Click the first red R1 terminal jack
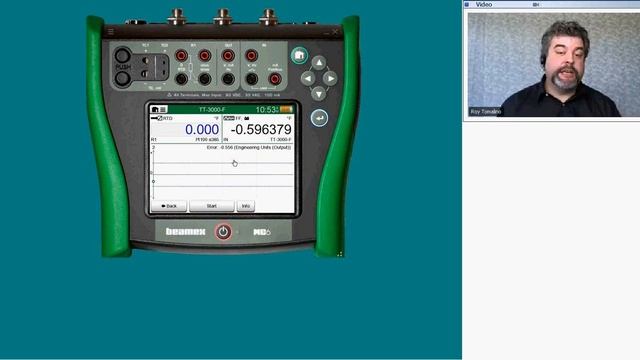Viewport: 640px width, 360px height. pyautogui.click(x=182, y=55)
